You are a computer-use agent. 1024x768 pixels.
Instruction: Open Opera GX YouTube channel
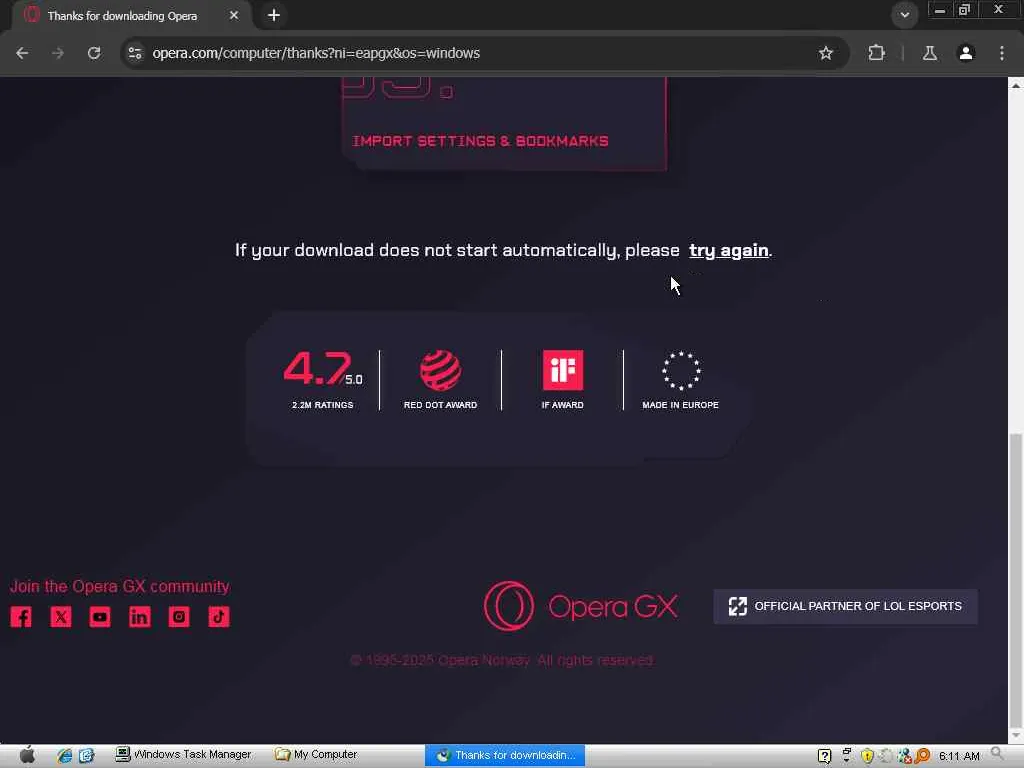point(100,616)
